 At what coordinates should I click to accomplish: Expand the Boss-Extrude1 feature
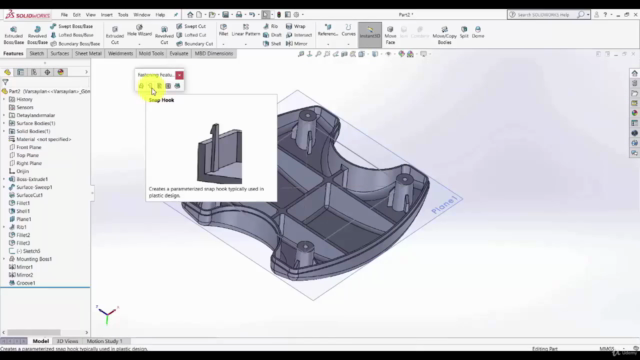point(4,179)
